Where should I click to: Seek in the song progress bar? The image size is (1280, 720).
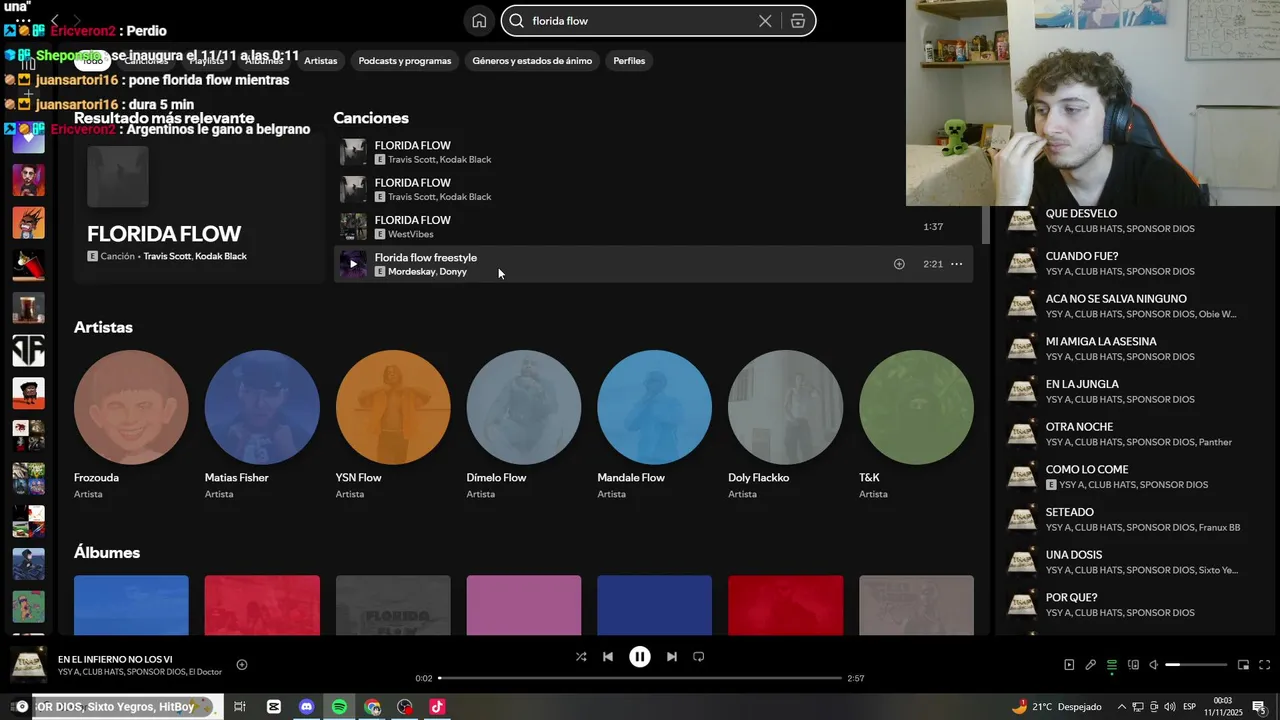tap(640, 678)
